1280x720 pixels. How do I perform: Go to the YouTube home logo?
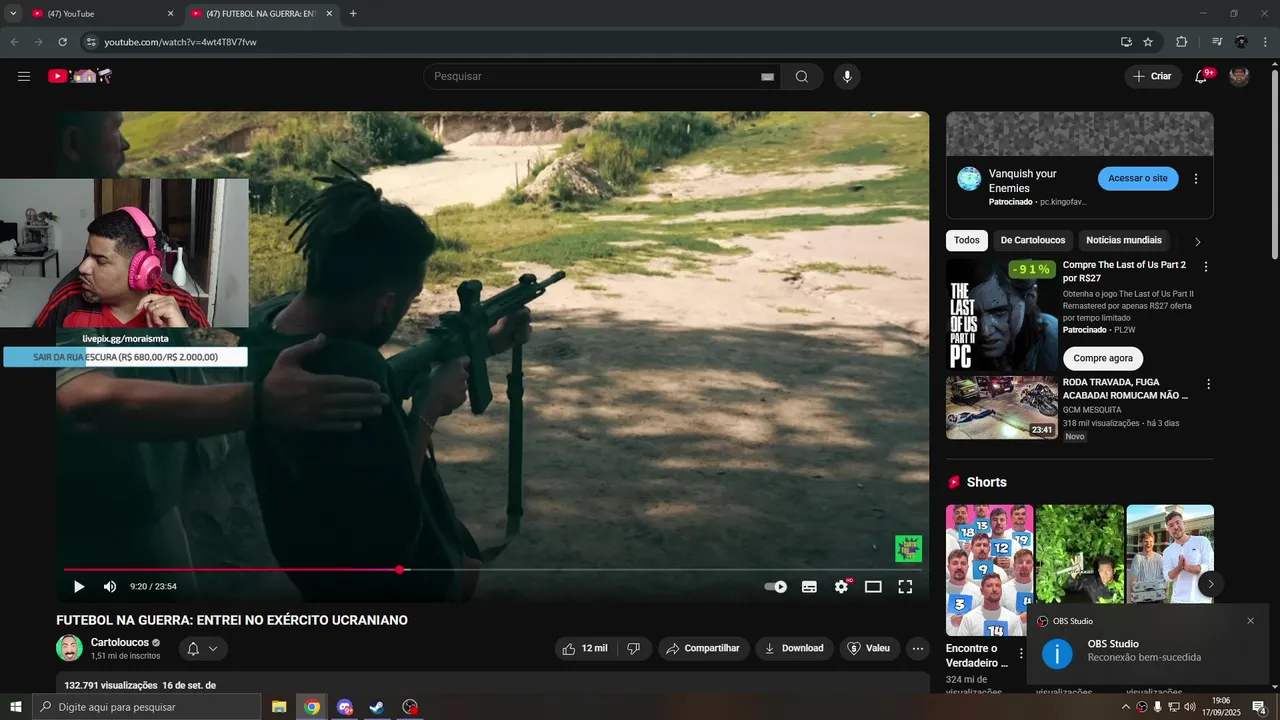coord(80,76)
